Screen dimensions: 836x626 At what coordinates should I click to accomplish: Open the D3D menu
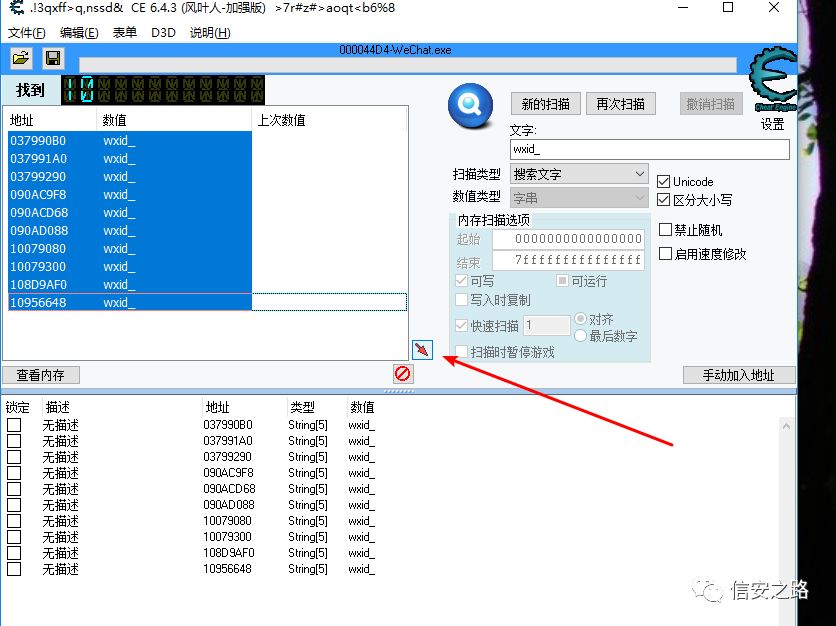tap(163, 33)
